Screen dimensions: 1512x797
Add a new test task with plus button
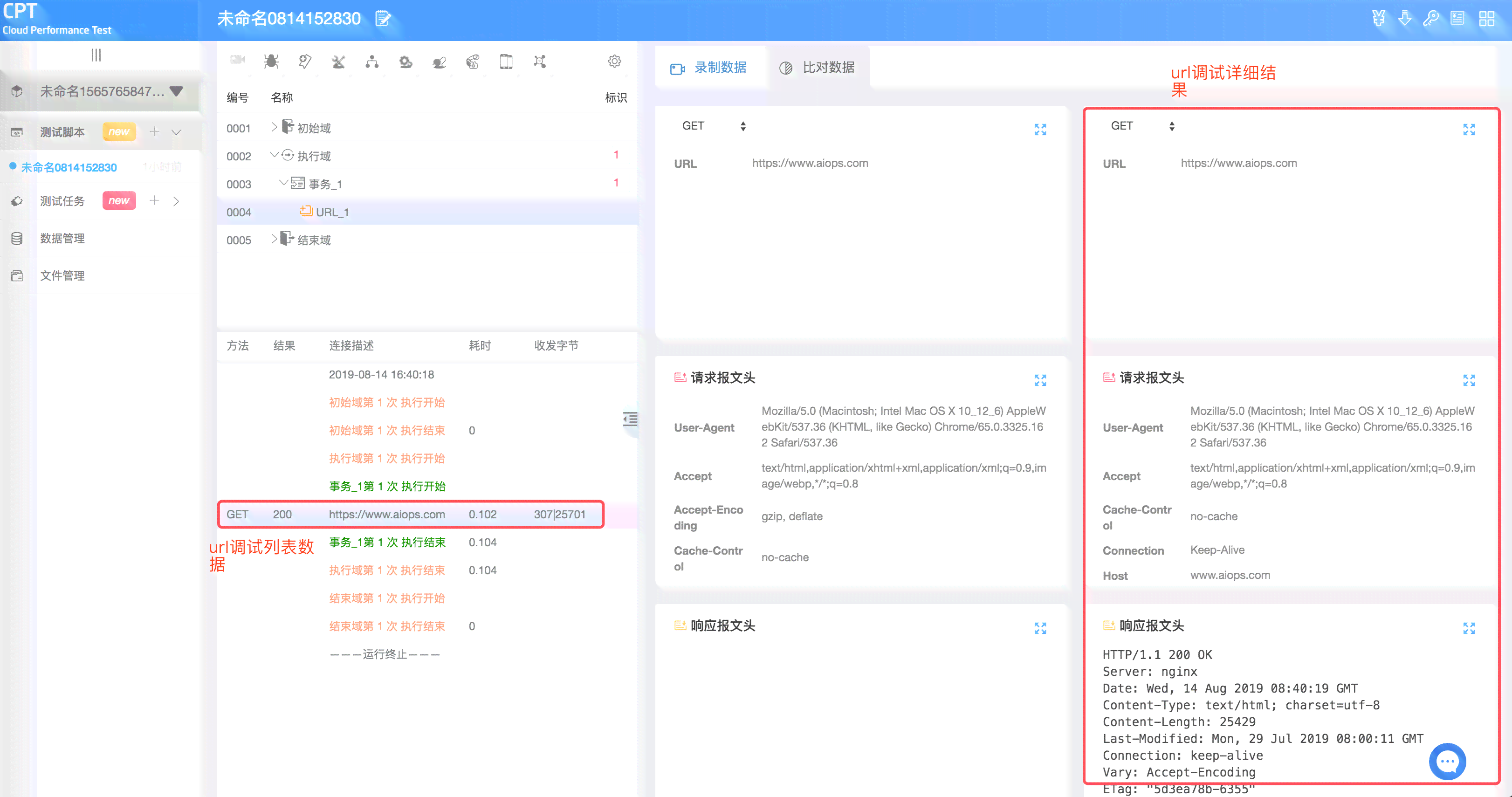pos(154,200)
